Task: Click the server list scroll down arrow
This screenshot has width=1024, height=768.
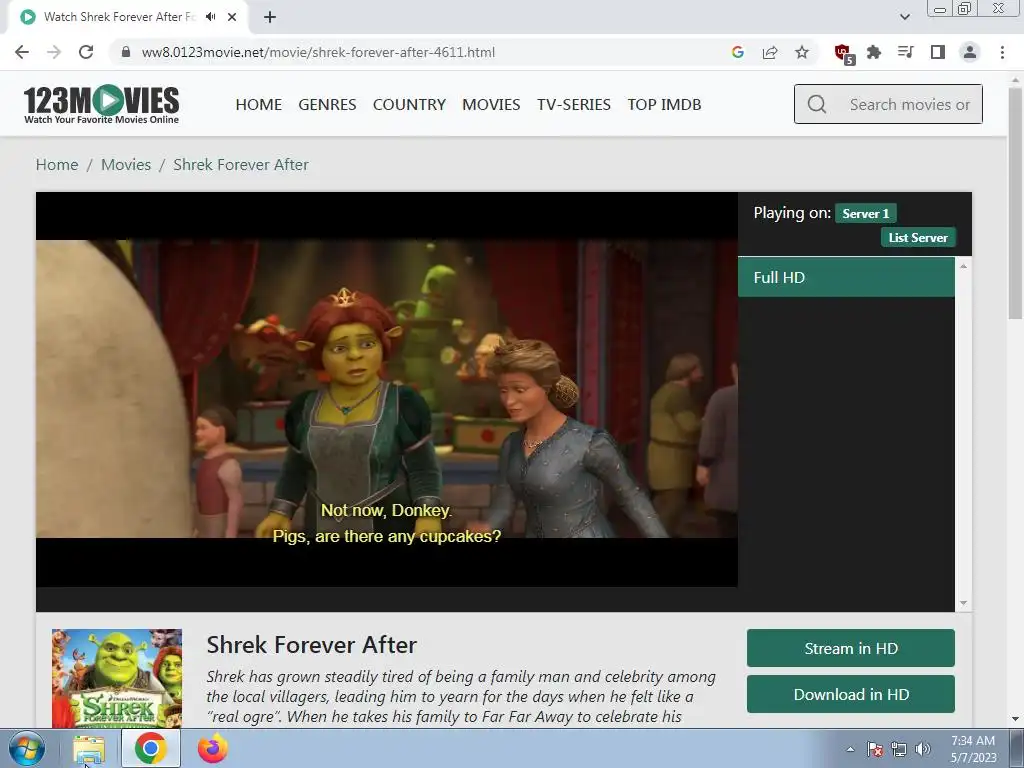Action: click(x=963, y=603)
